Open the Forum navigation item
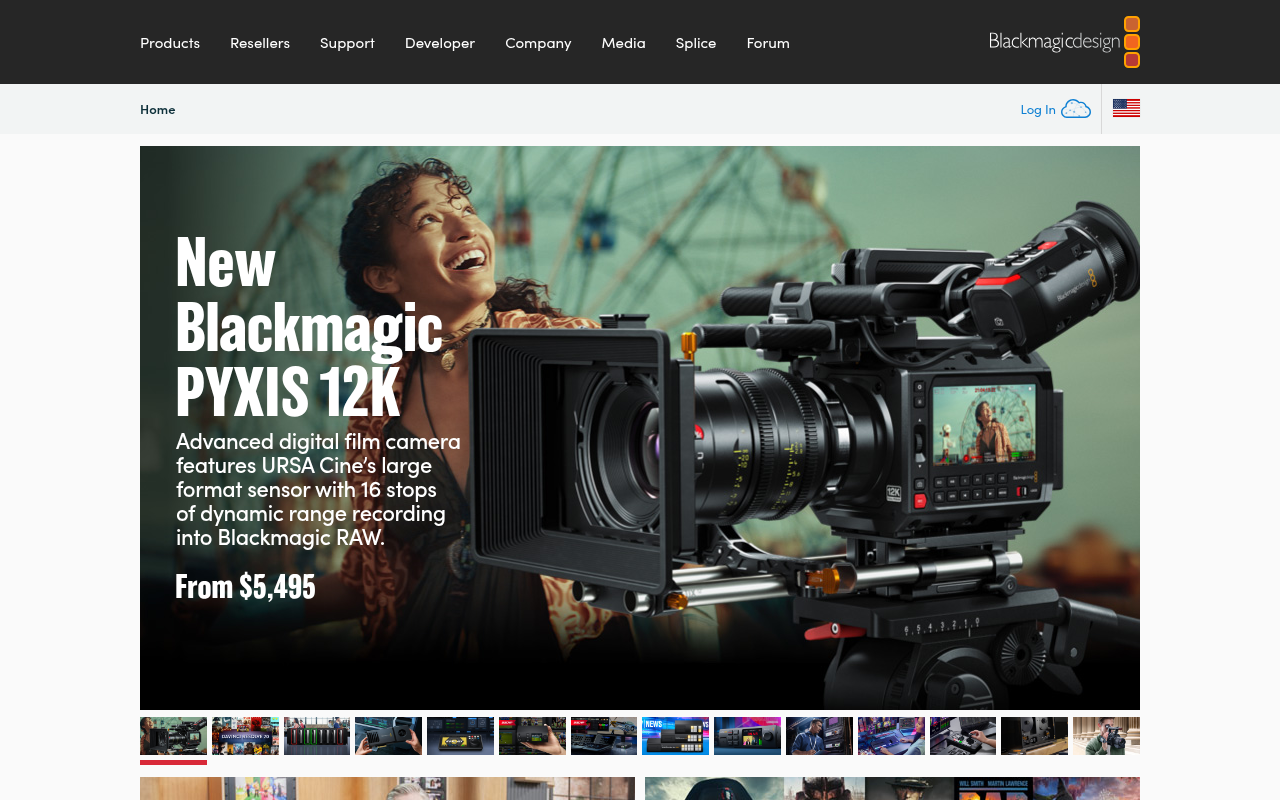This screenshot has height=800, width=1280. (767, 42)
